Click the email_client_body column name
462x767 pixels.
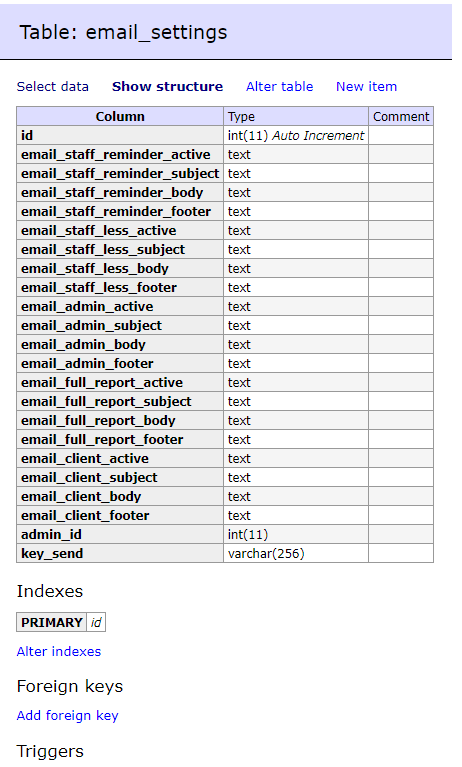81,496
